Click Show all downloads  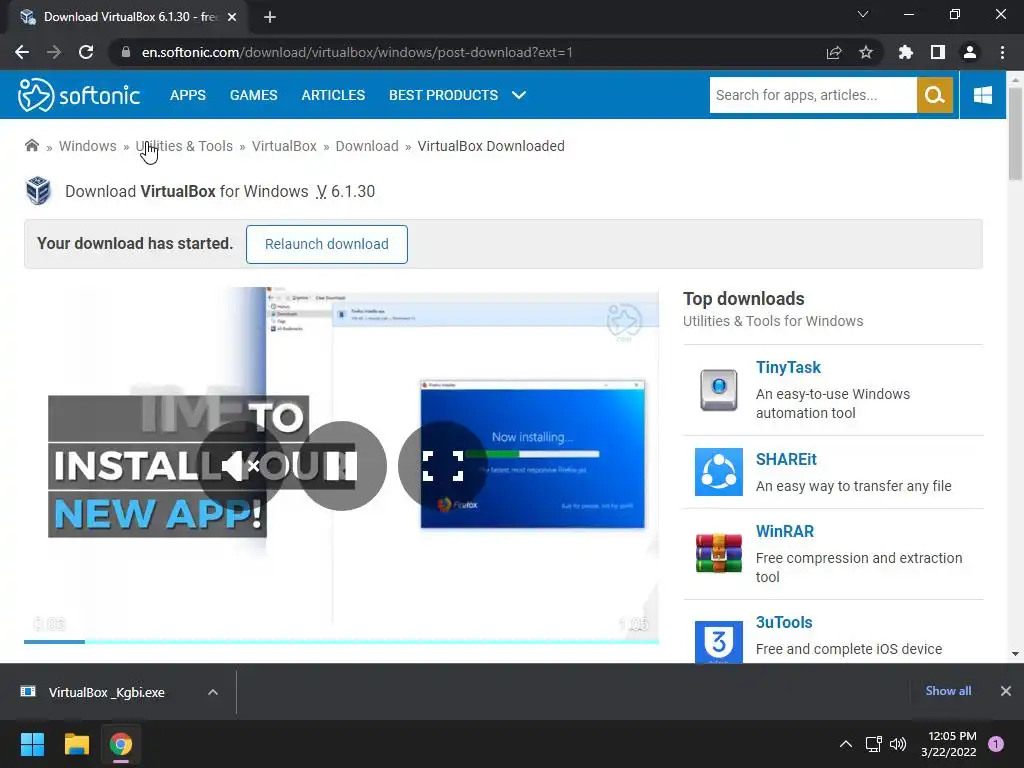click(x=948, y=691)
